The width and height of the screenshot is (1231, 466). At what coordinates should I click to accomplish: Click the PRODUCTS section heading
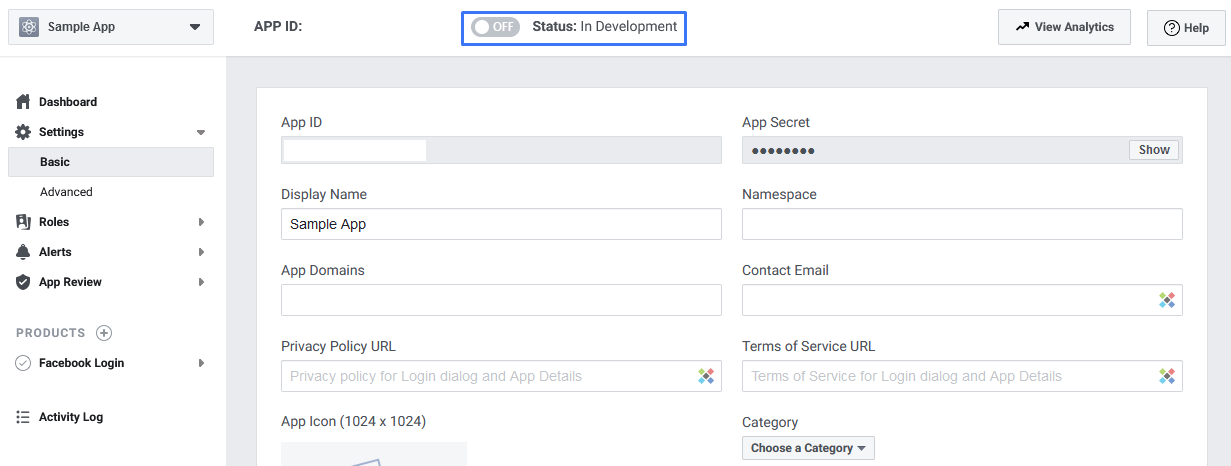(x=51, y=333)
